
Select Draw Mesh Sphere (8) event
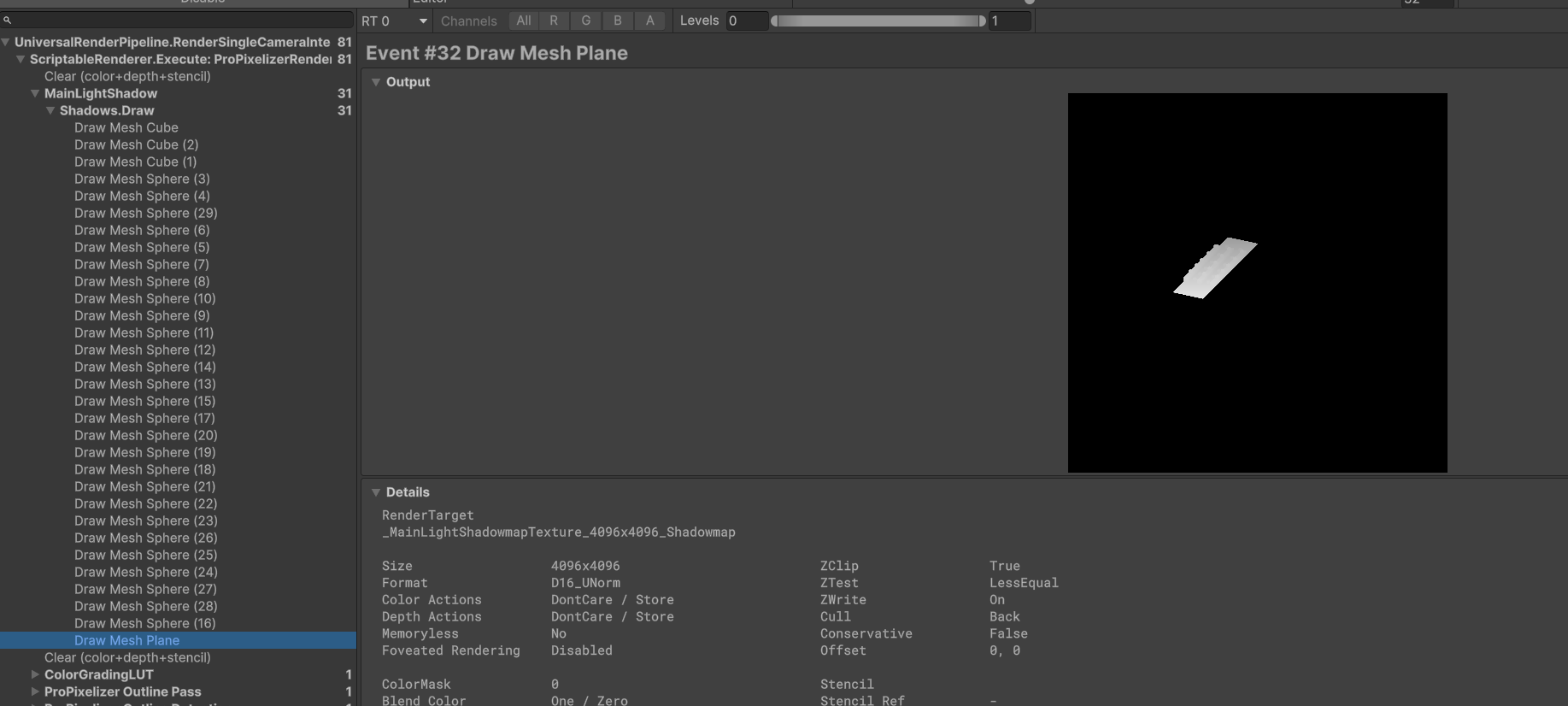tap(142, 281)
